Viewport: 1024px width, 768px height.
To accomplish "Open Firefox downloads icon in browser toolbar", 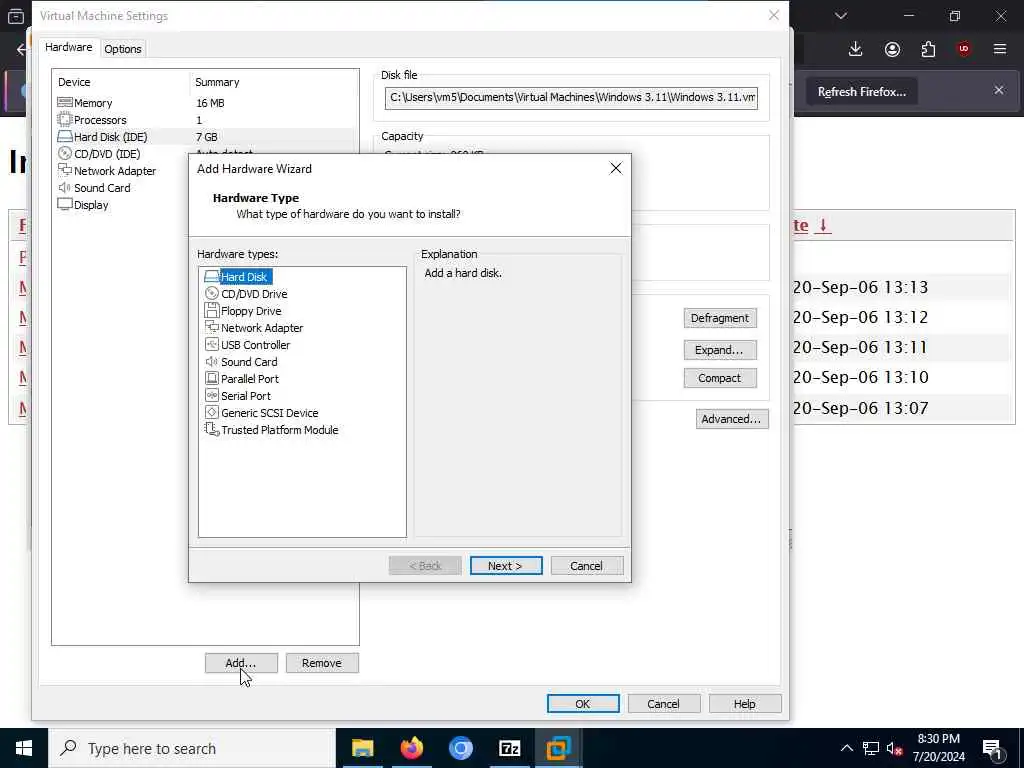I will pos(856,49).
